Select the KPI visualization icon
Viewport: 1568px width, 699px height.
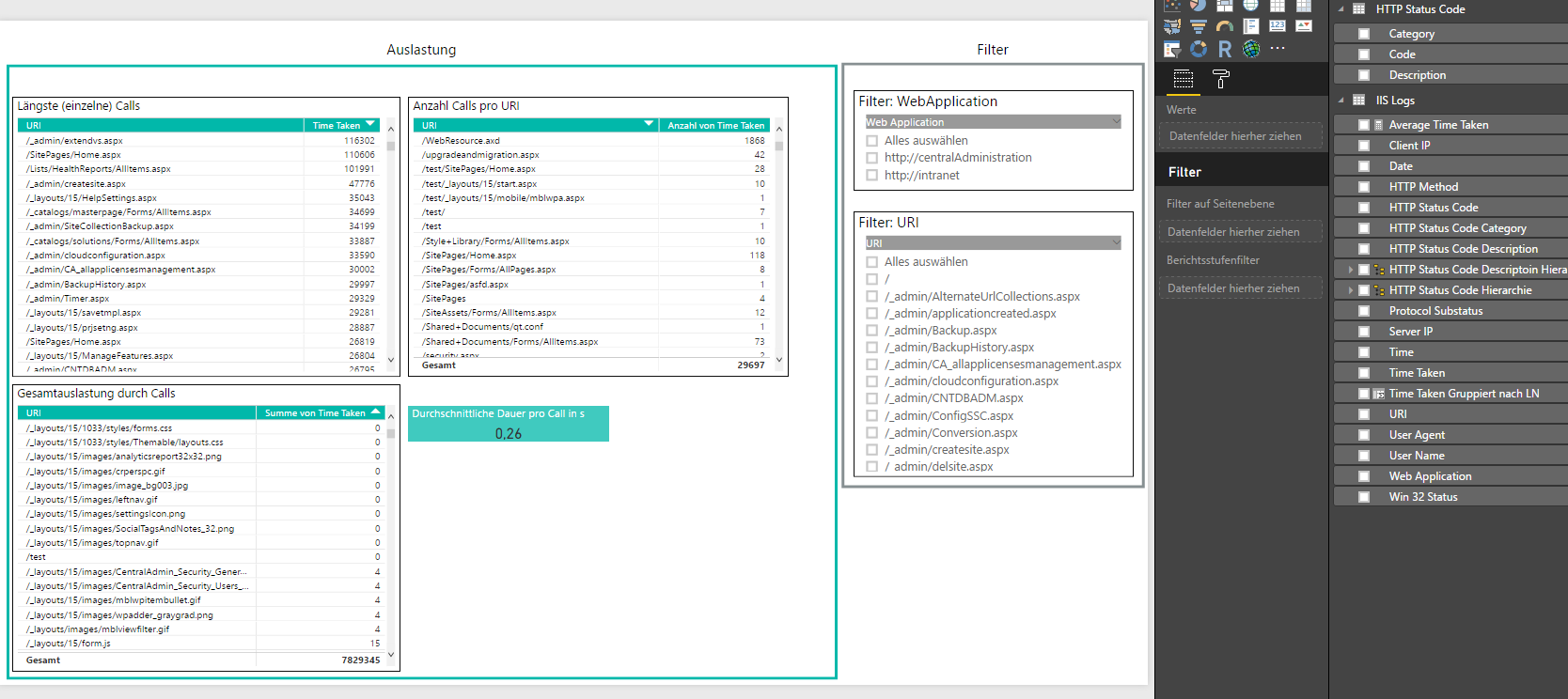point(1304,25)
